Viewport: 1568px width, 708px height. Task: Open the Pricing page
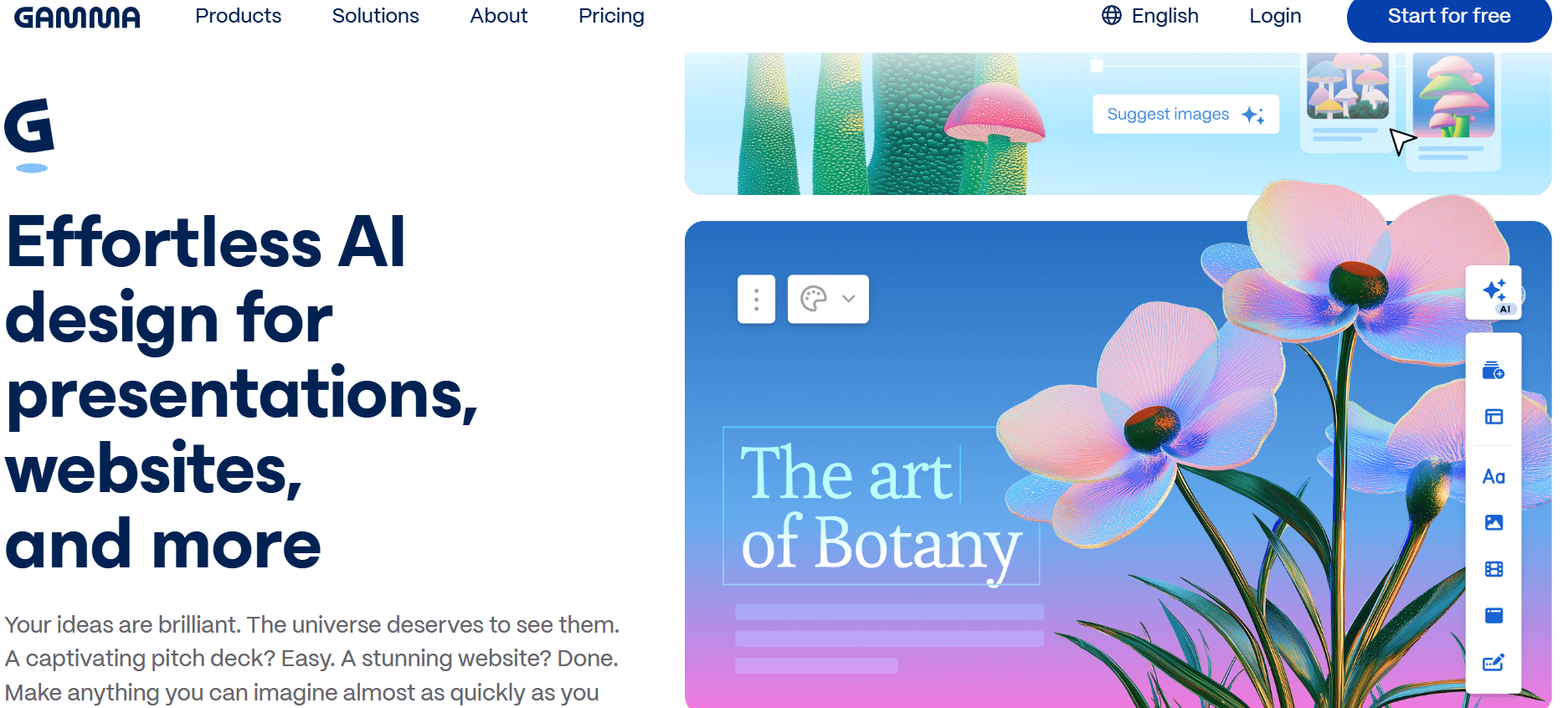611,16
